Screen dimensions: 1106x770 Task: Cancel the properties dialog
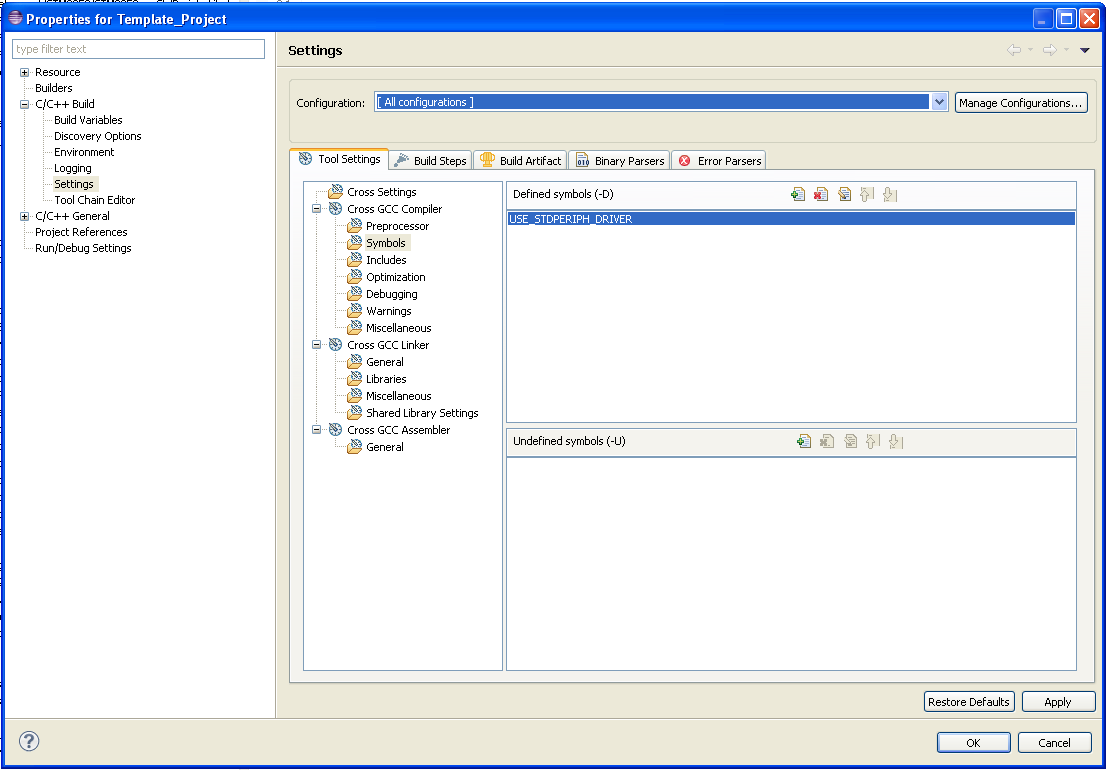point(1055,742)
